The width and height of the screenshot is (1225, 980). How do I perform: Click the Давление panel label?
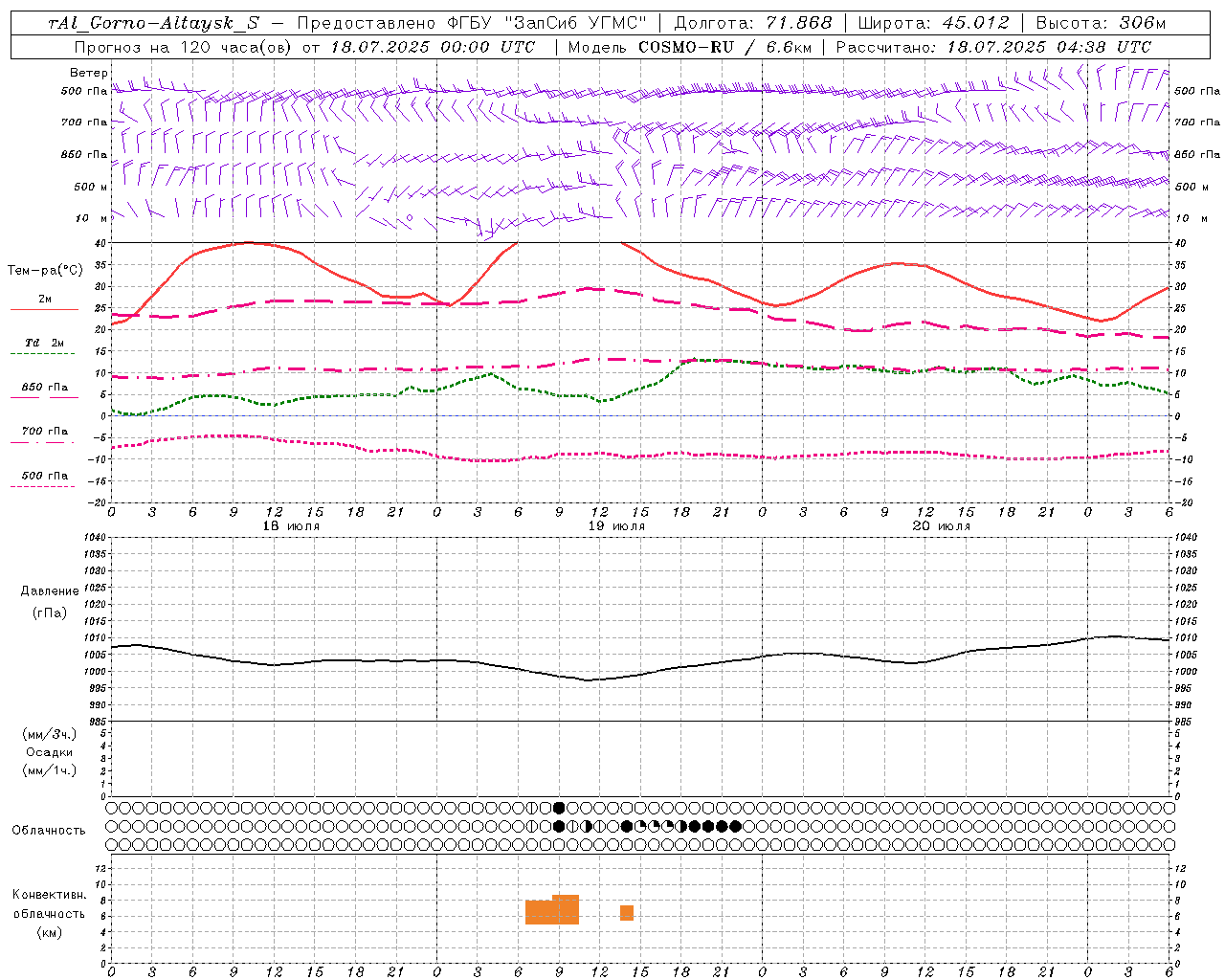coord(50,591)
